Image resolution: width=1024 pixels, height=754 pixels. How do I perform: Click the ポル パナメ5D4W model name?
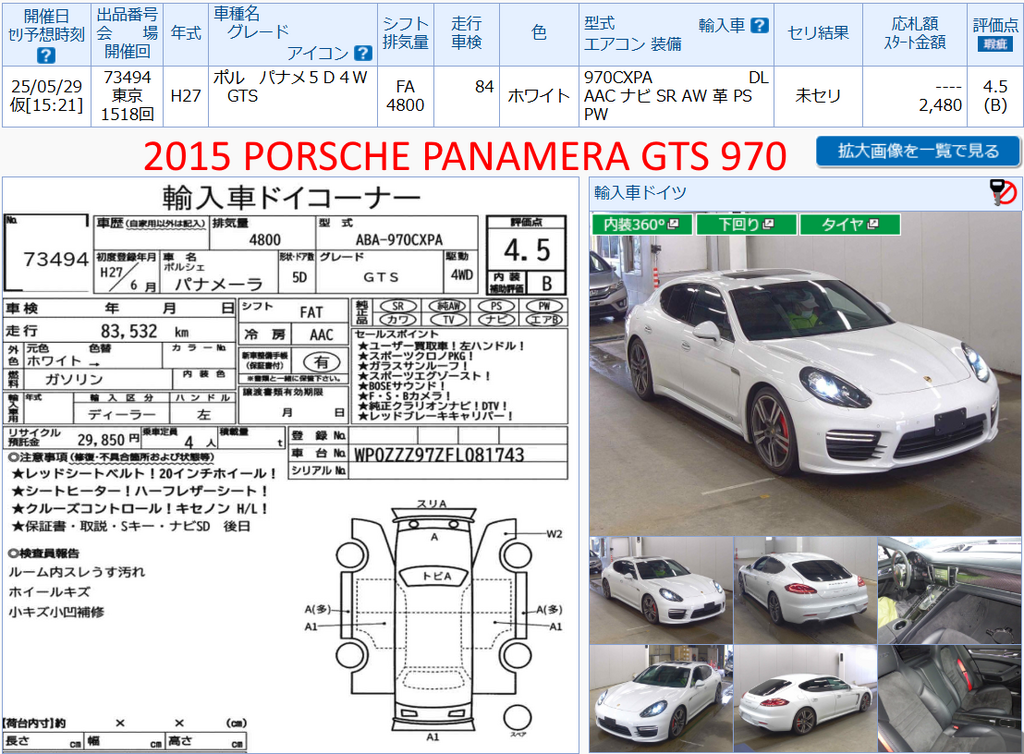click(291, 77)
